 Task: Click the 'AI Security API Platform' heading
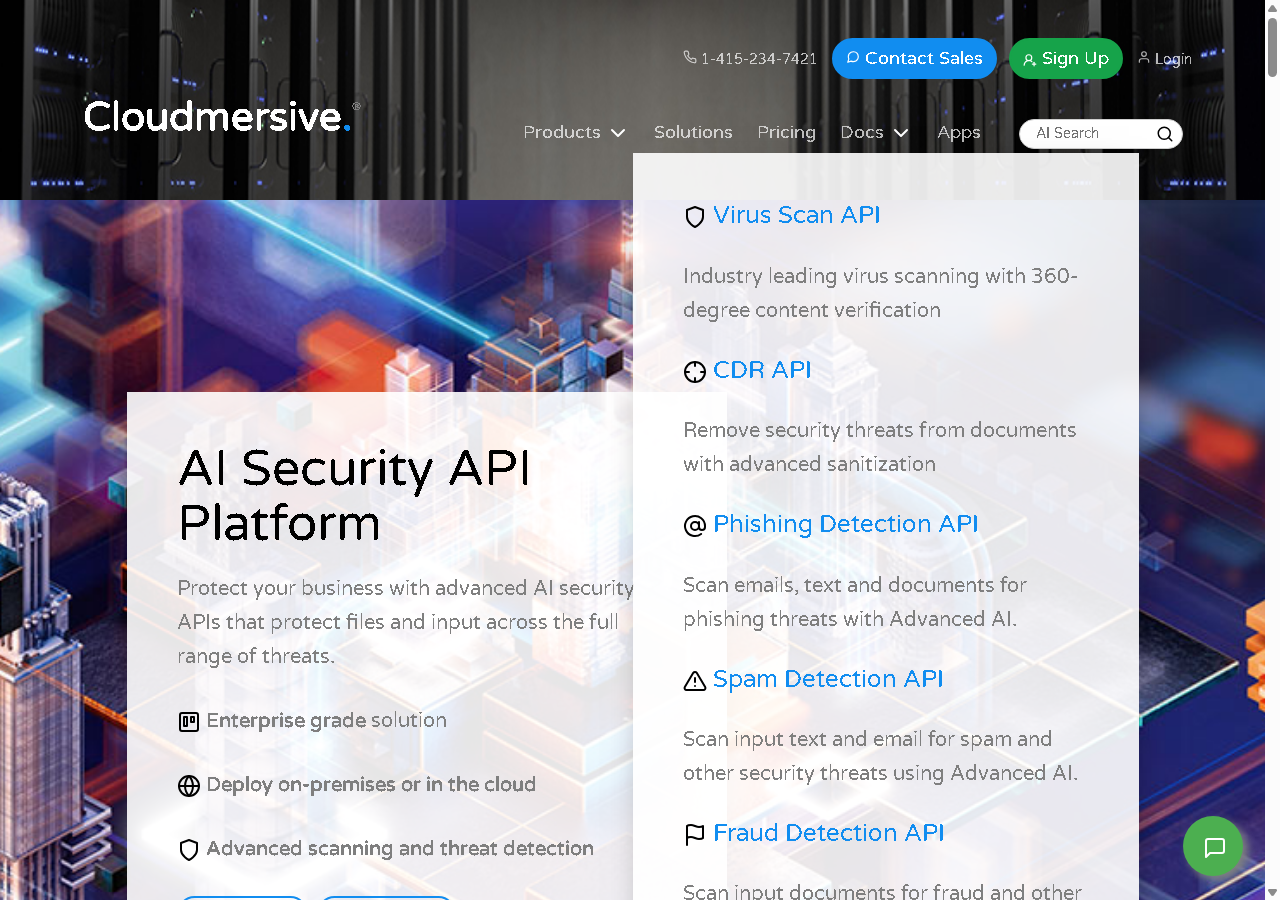355,496
